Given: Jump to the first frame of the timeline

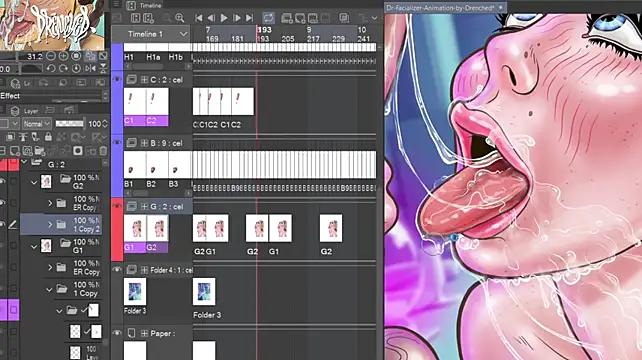Looking at the screenshot, I should coord(199,18).
